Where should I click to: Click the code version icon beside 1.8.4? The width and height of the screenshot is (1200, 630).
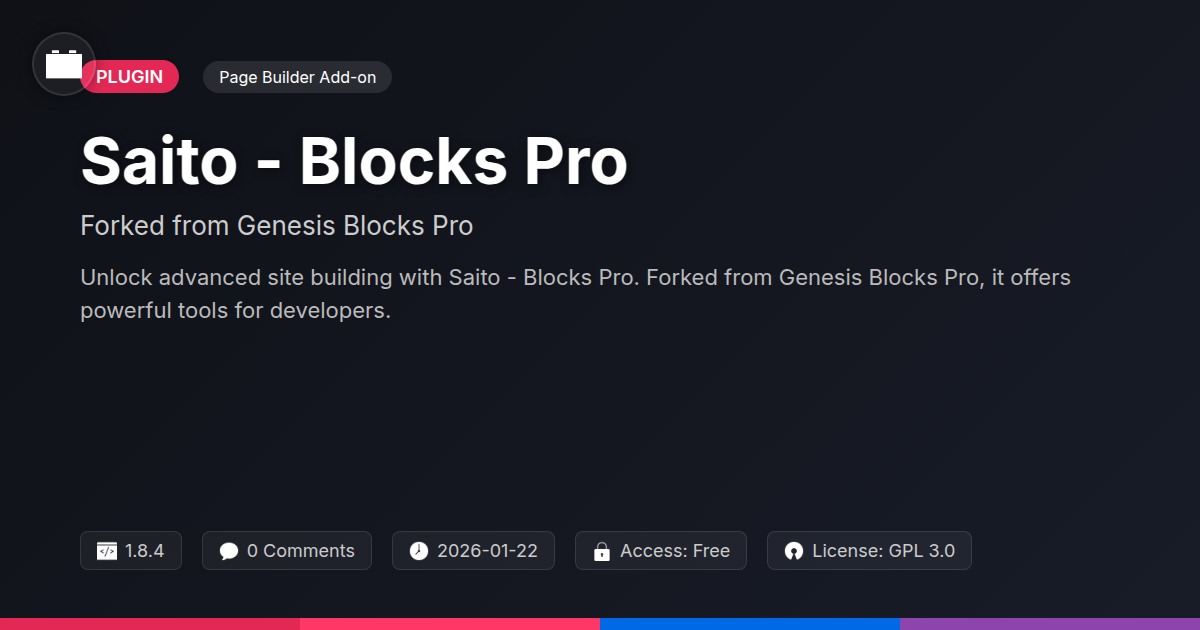(107, 551)
